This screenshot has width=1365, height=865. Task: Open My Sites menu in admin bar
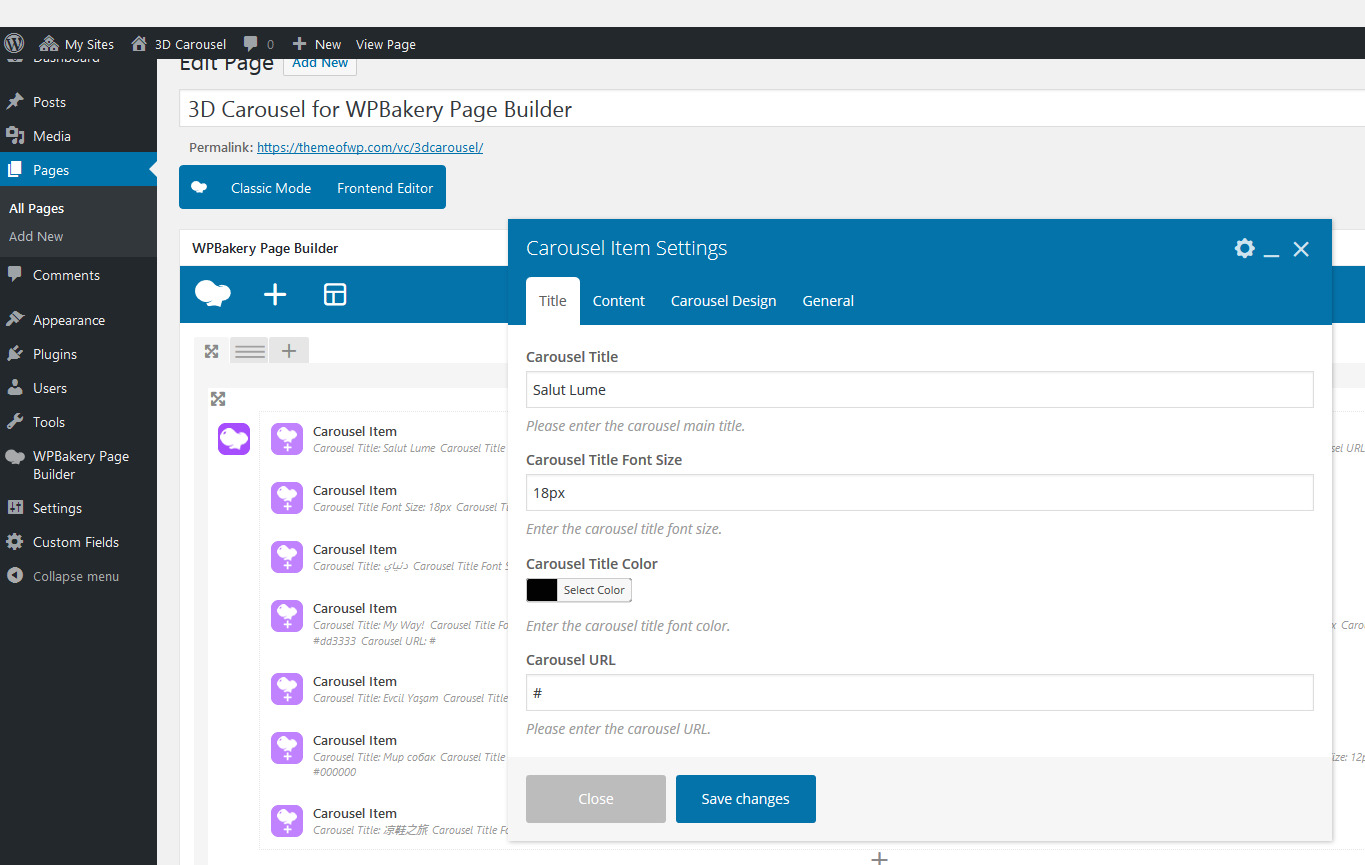click(x=77, y=44)
